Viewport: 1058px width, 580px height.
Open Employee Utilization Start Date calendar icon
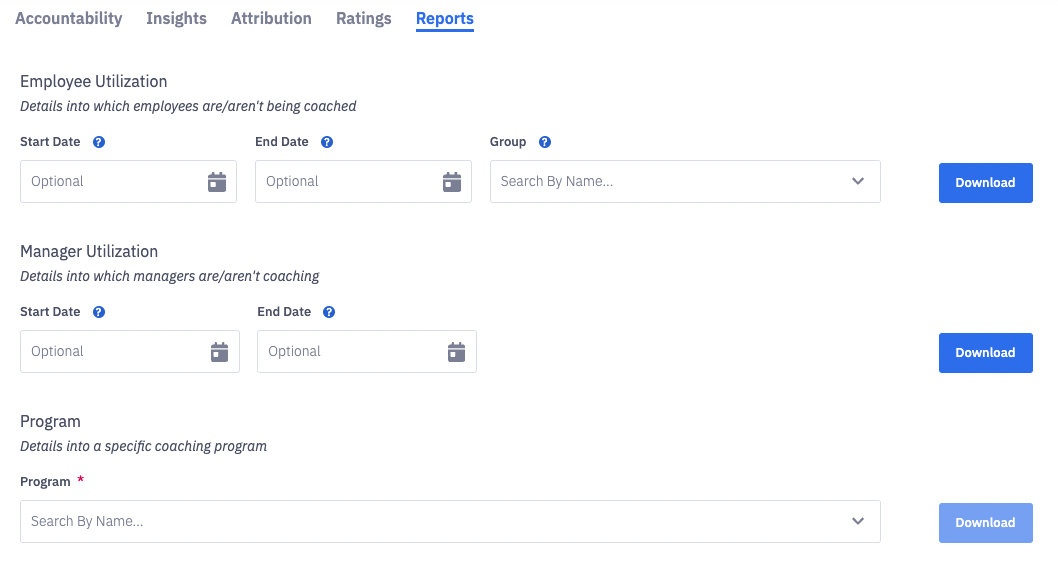click(217, 182)
